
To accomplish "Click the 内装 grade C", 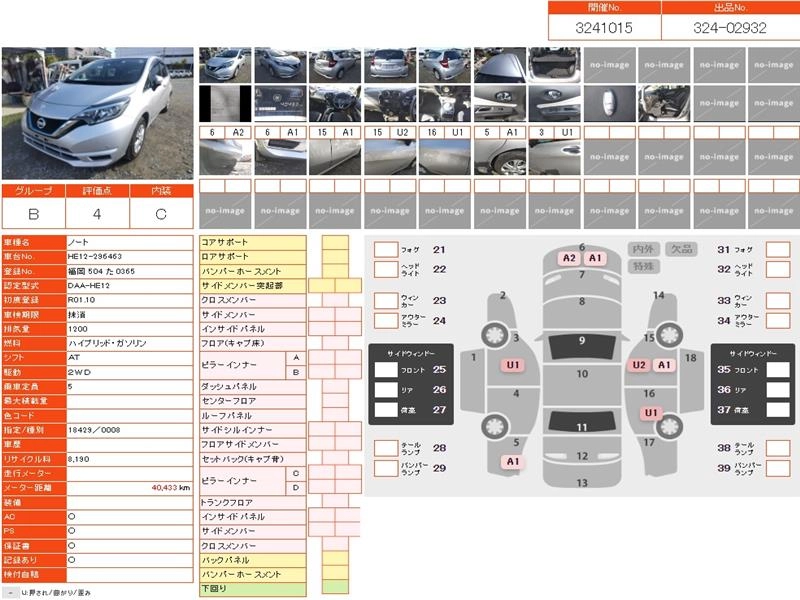I will click(x=161, y=214).
